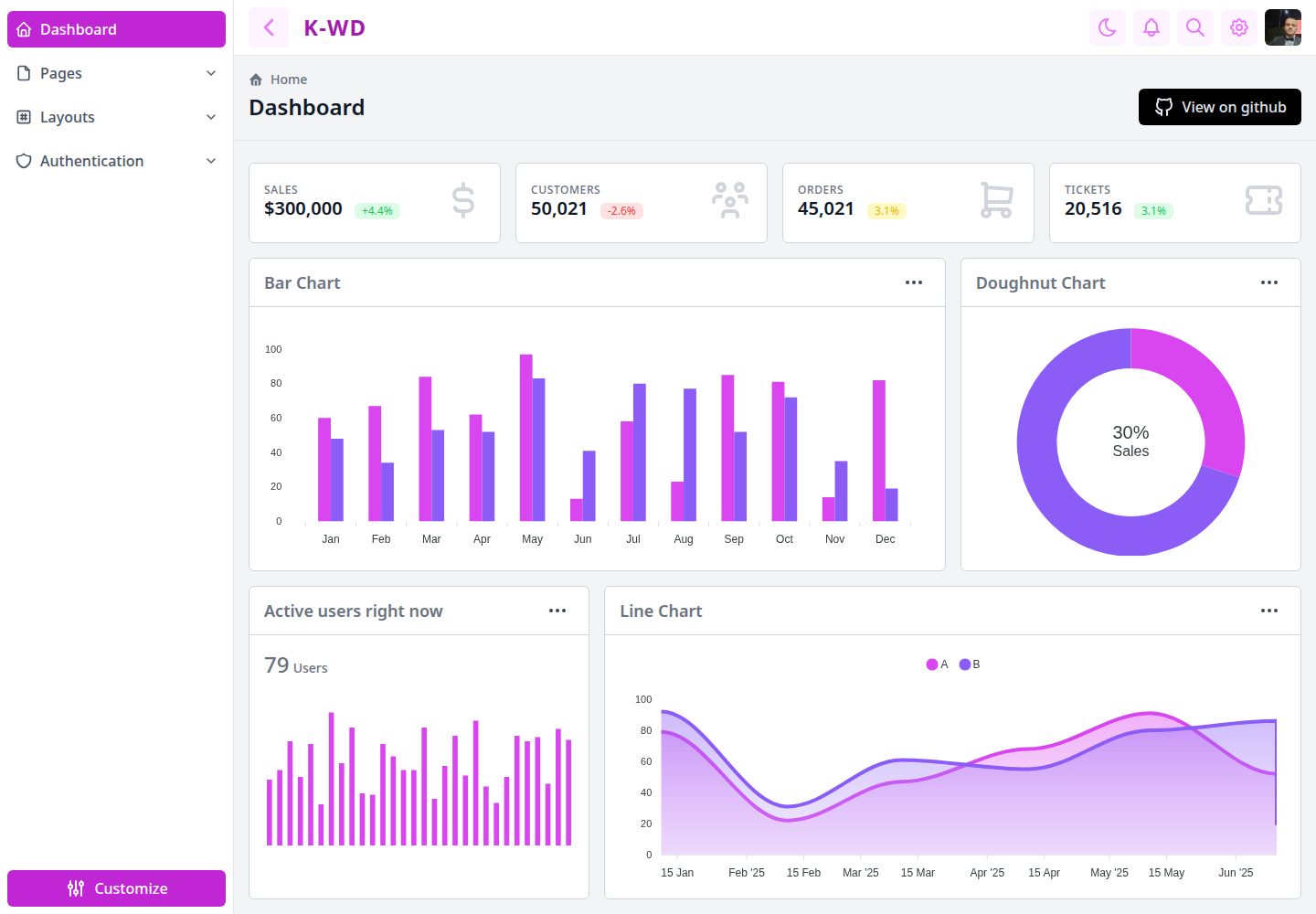This screenshot has width=1316, height=914.
Task: Expand the Authentication chevron
Action: tap(211, 161)
